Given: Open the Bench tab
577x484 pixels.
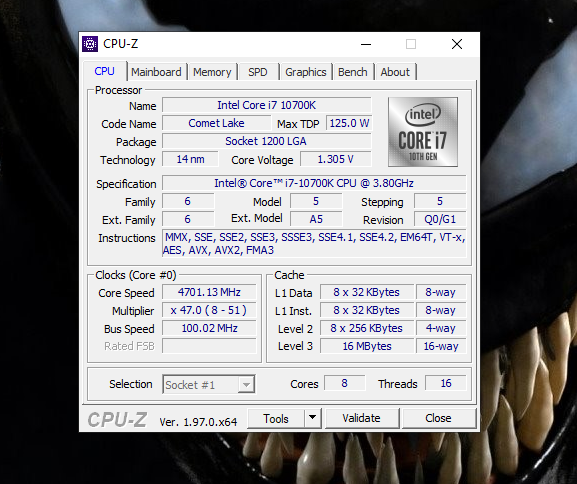Looking at the screenshot, I should (x=353, y=72).
